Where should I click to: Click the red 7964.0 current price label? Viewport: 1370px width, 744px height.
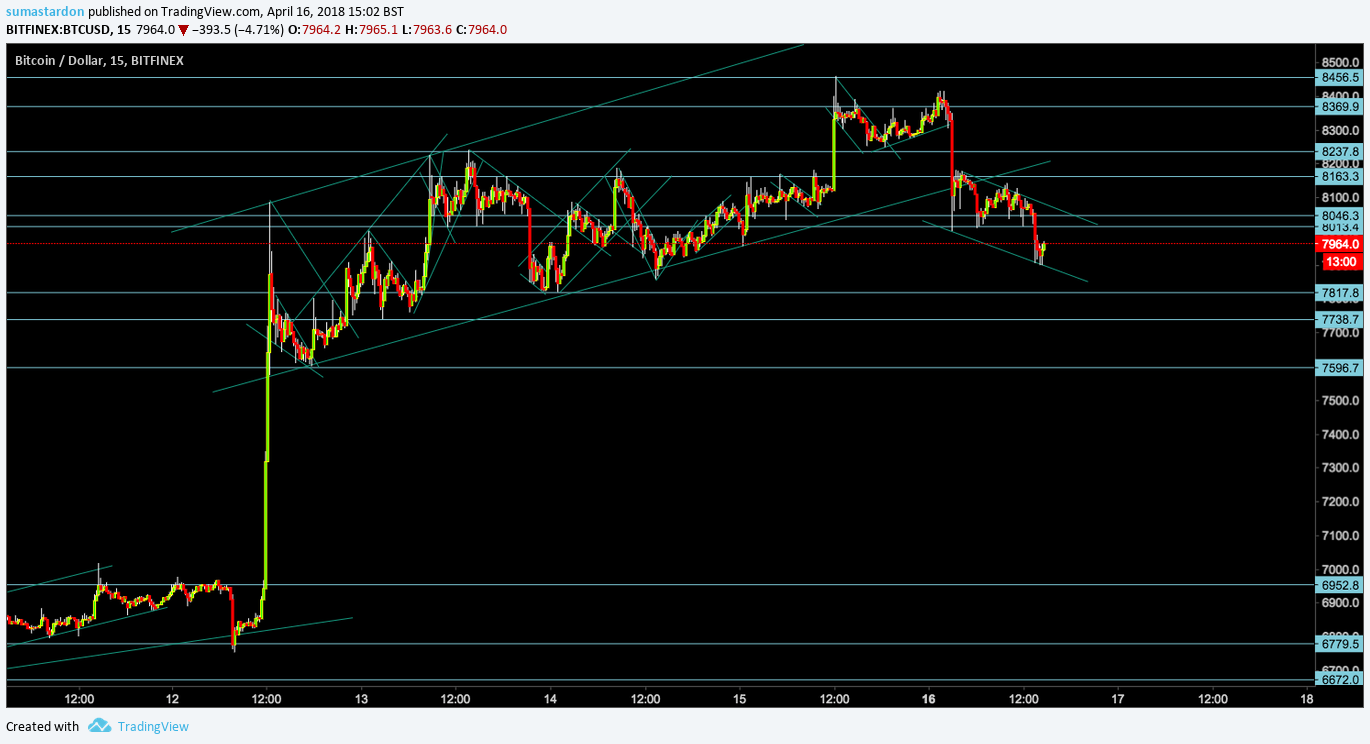(x=1340, y=244)
